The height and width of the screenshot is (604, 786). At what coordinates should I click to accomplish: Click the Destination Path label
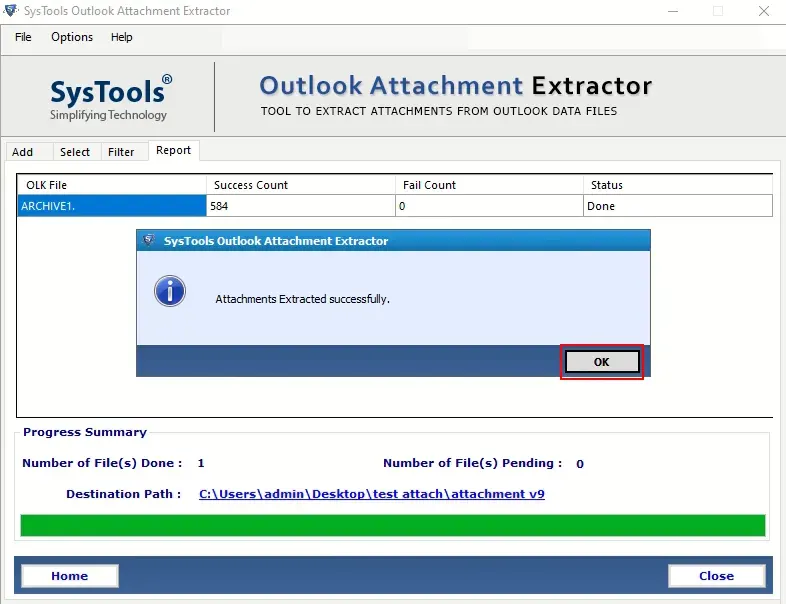[123, 494]
